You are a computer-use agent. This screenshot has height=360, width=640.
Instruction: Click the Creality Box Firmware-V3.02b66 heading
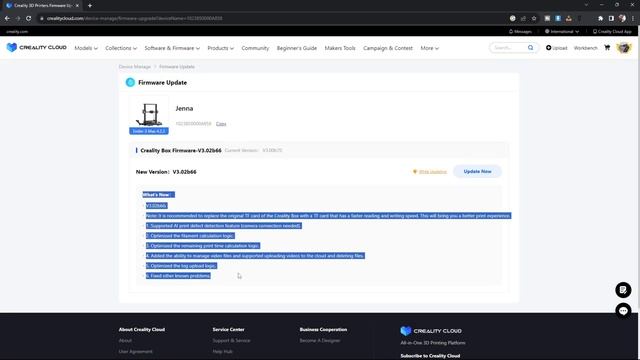click(x=181, y=151)
